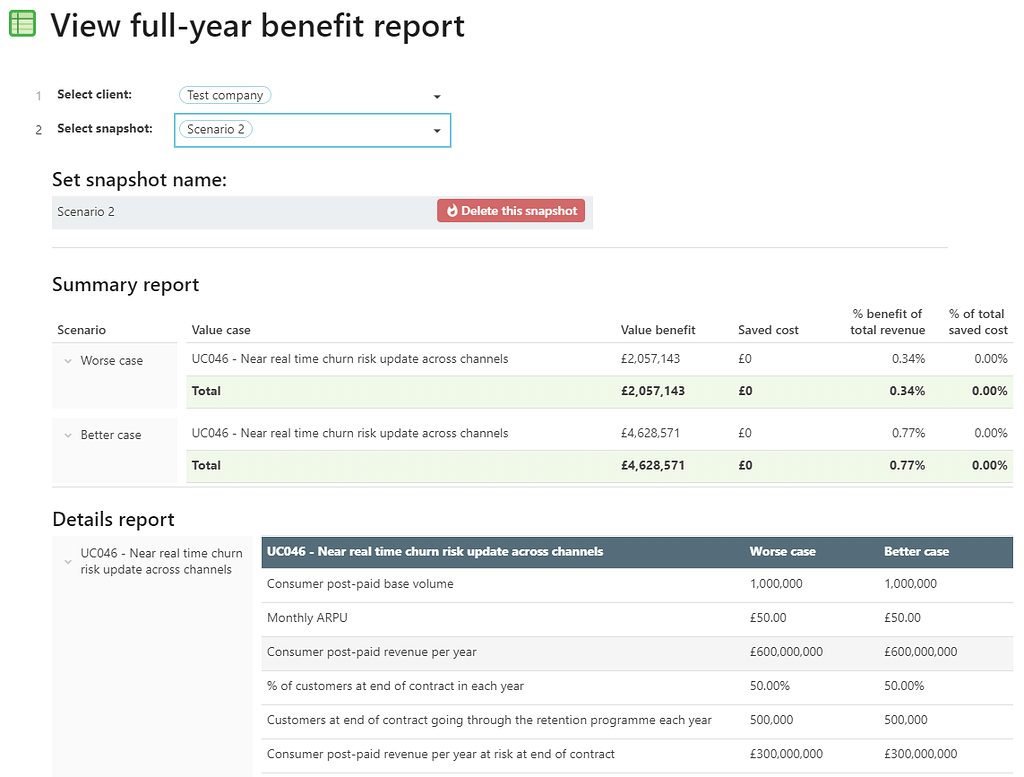Edit the snapshot name field

click(x=240, y=212)
